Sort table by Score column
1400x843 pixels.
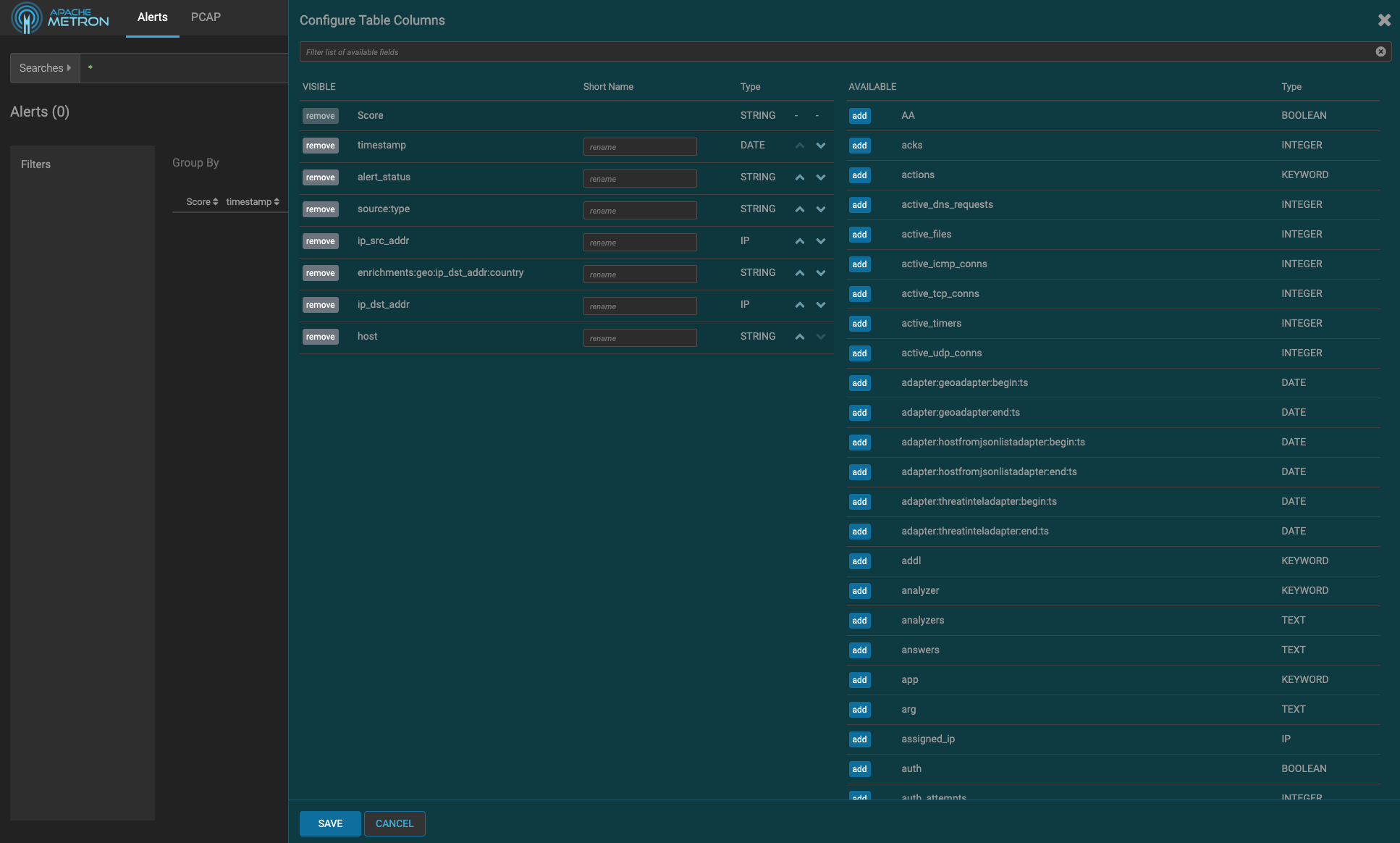click(202, 202)
